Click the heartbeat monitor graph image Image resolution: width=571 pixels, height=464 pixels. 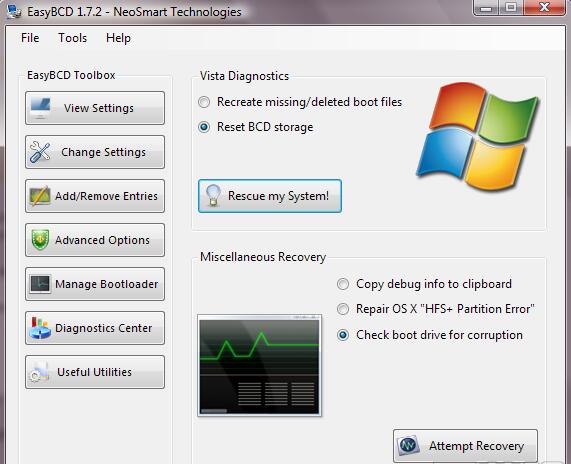[259, 365]
